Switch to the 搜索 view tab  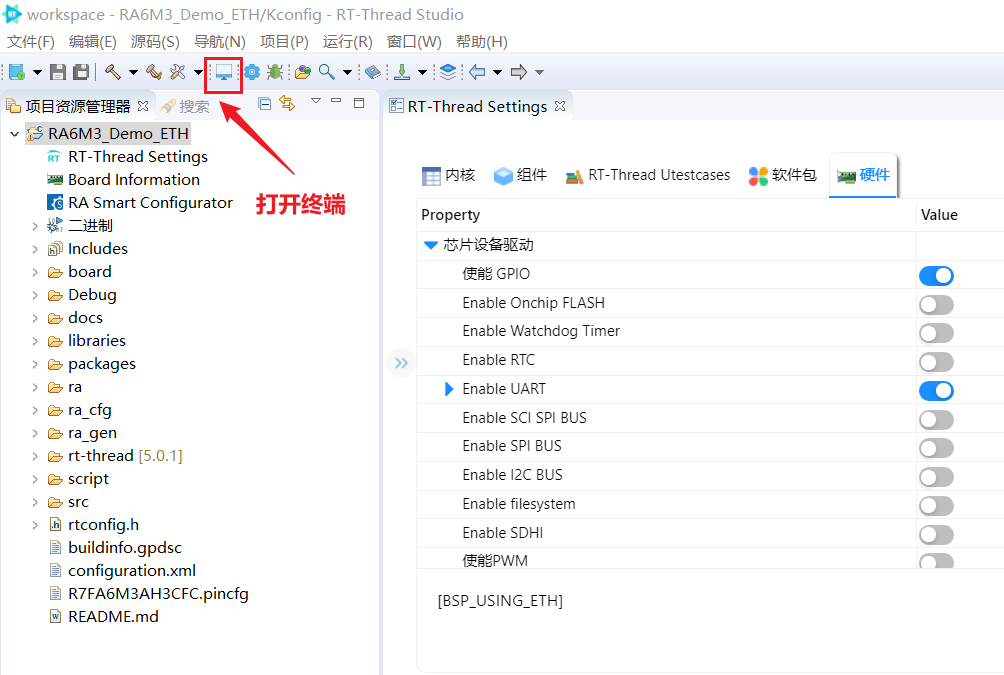click(x=185, y=106)
